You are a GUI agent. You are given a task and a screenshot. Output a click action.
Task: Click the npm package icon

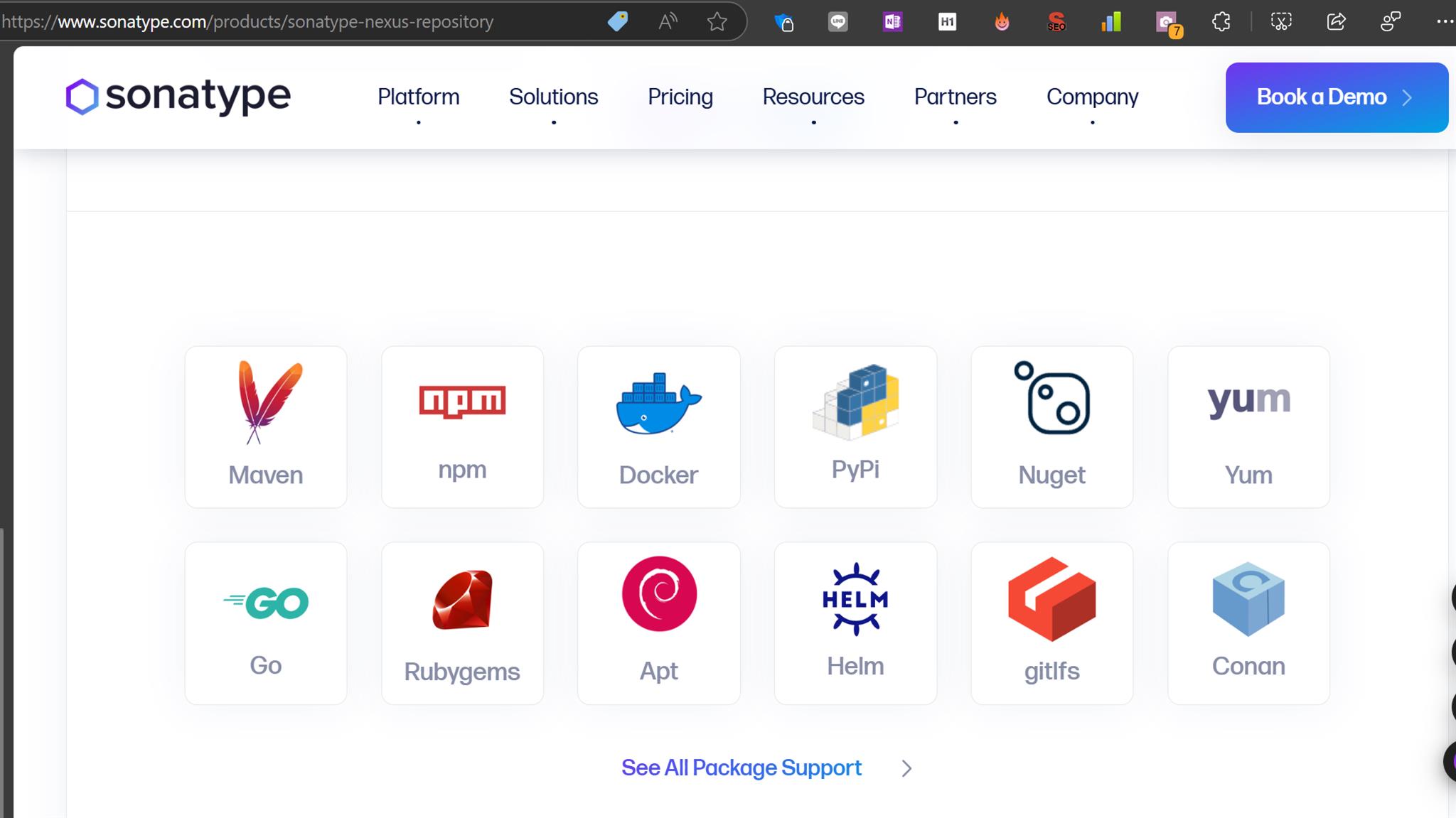coord(462,399)
